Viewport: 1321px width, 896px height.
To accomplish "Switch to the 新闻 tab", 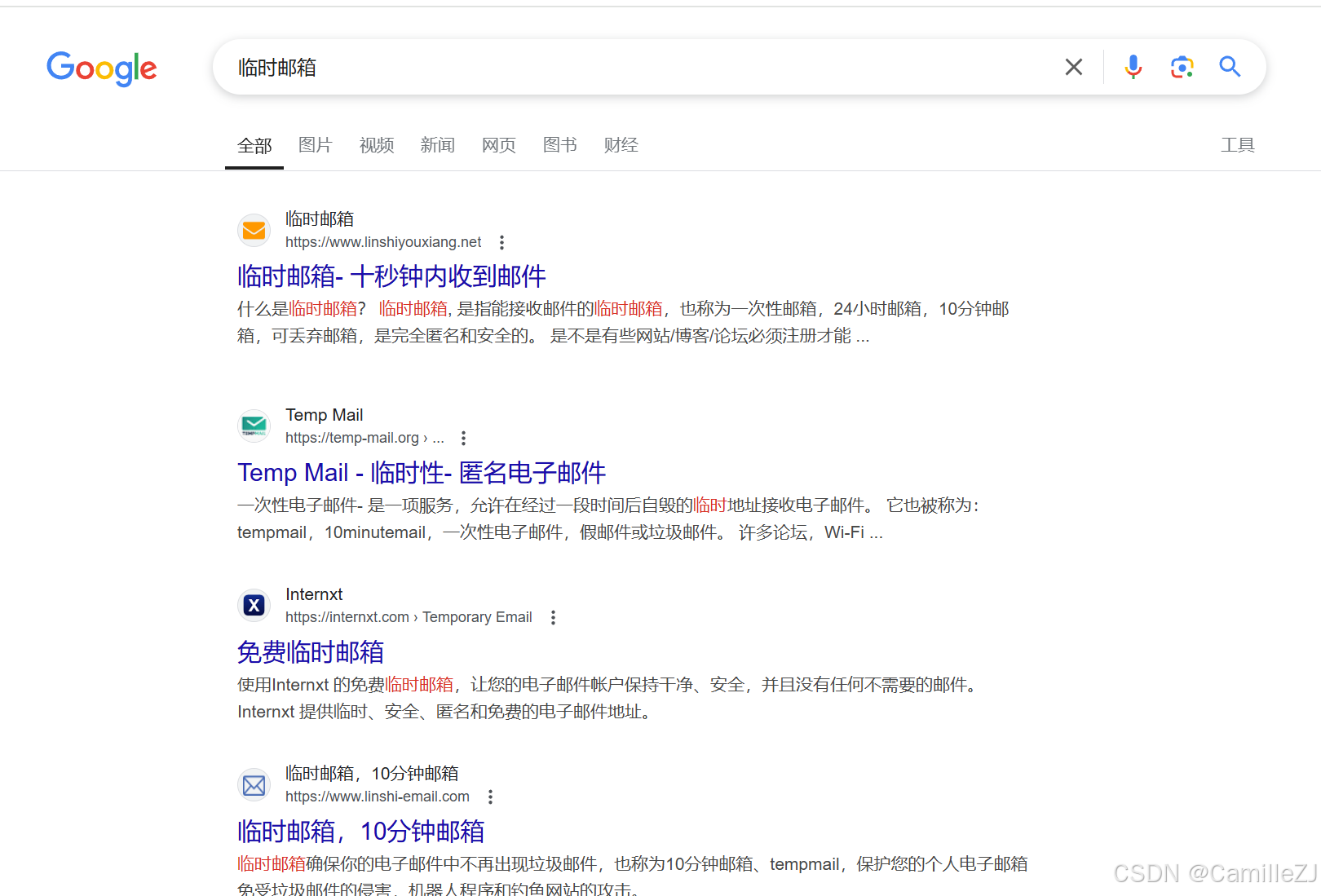I will click(438, 145).
